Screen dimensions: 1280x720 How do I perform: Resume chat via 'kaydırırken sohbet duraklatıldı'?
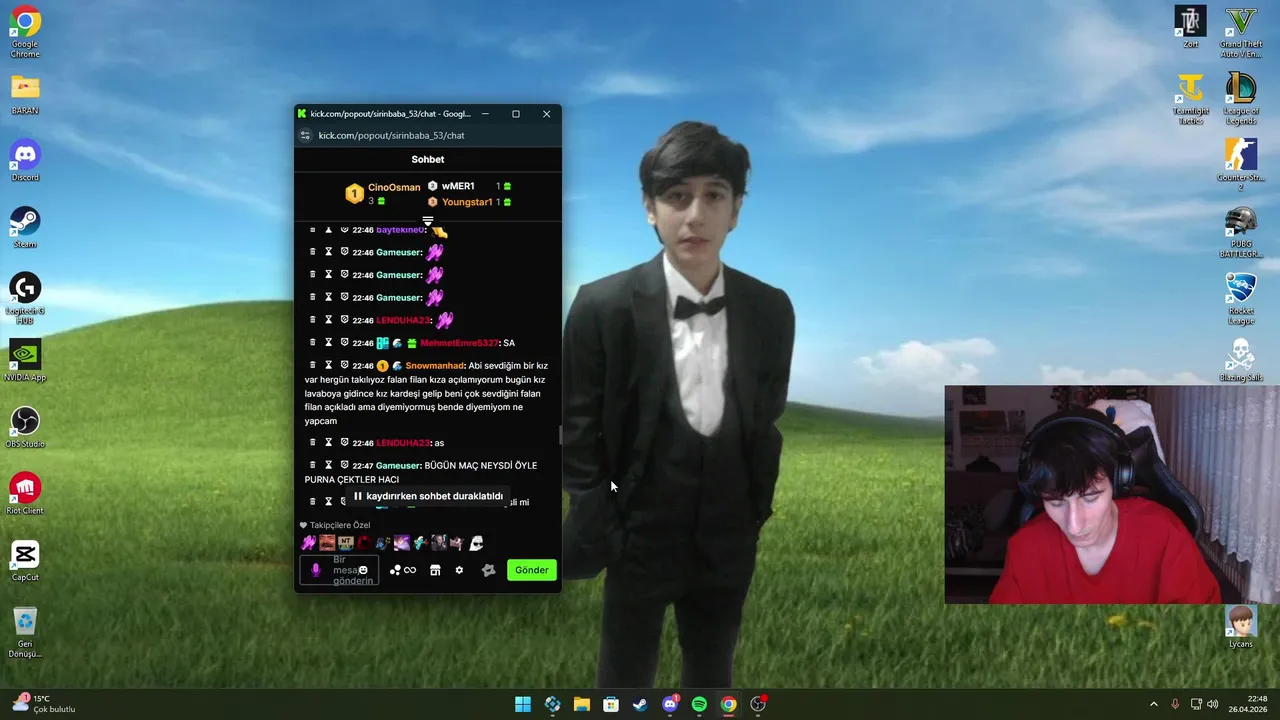pyautogui.click(x=428, y=496)
